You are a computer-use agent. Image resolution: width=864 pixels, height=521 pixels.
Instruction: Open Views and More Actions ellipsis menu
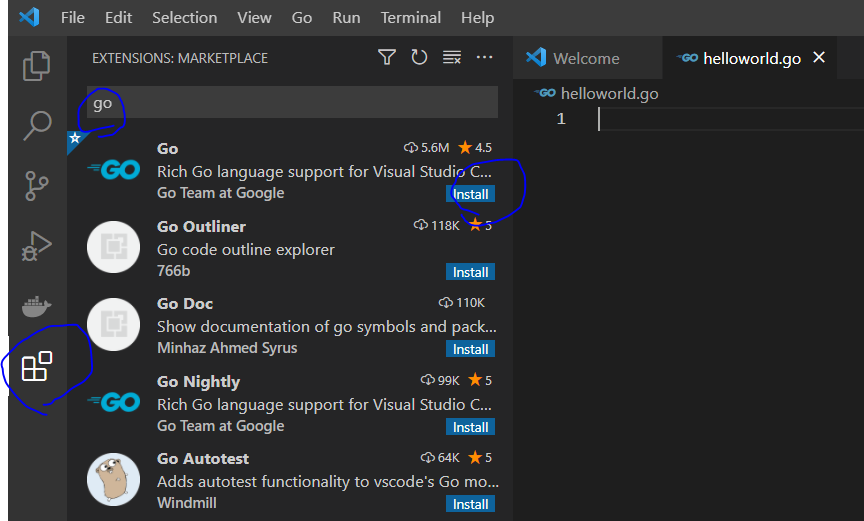pyautogui.click(x=484, y=57)
